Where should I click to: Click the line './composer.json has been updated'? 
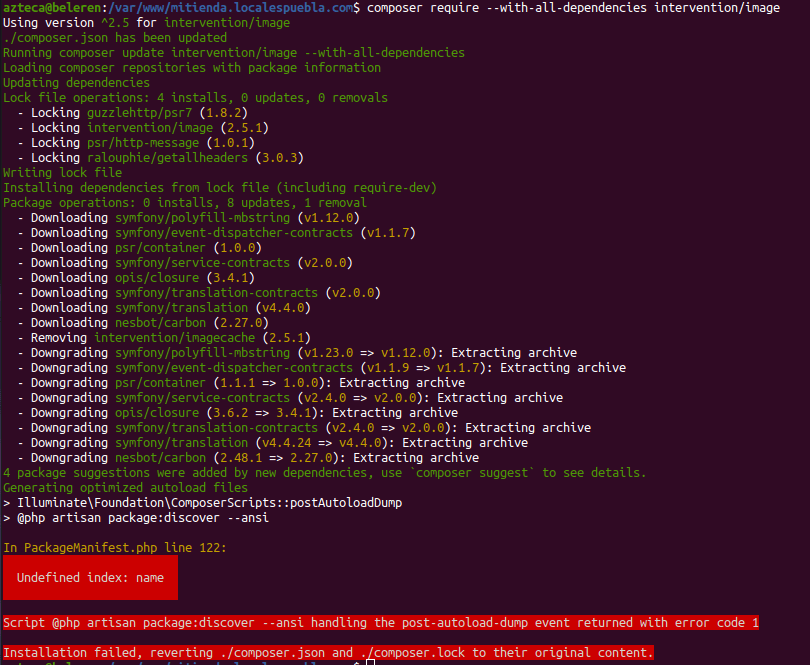[x=115, y=38]
